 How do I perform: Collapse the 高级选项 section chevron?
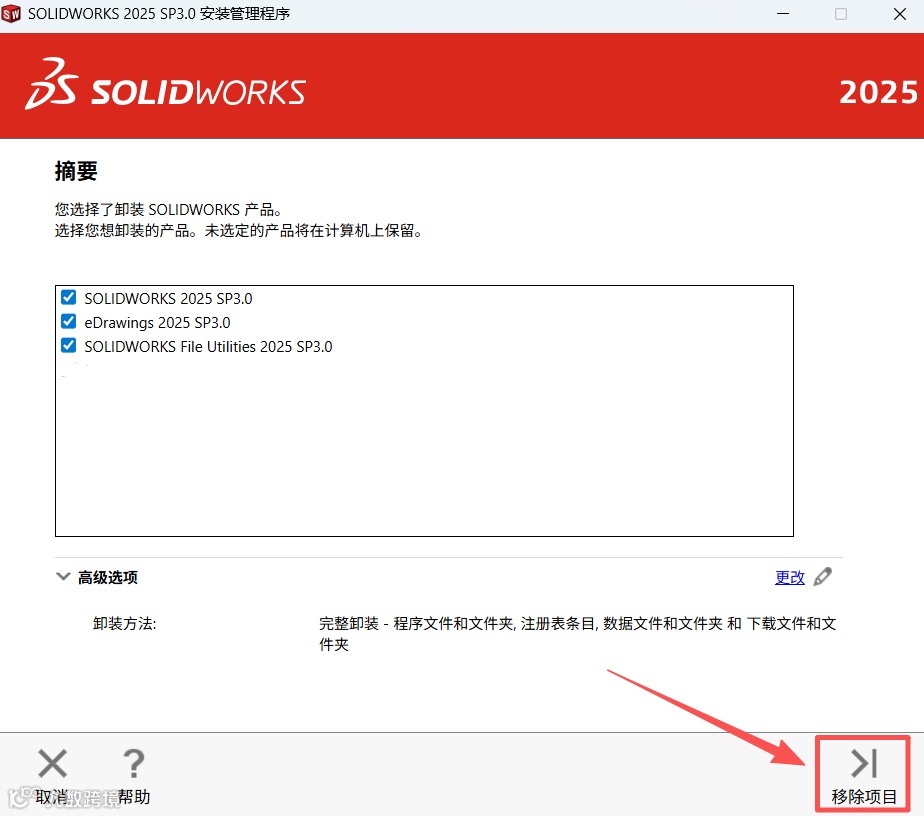63,576
